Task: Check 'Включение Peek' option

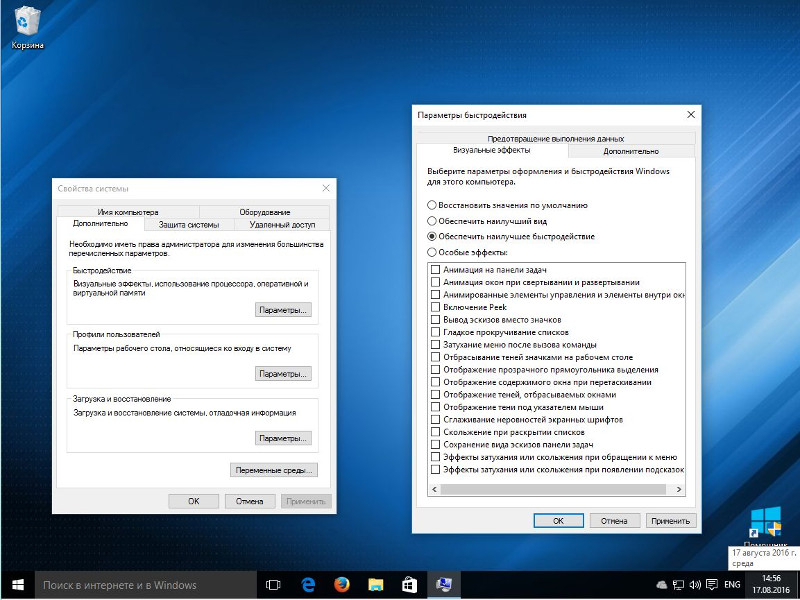Action: 435,307
